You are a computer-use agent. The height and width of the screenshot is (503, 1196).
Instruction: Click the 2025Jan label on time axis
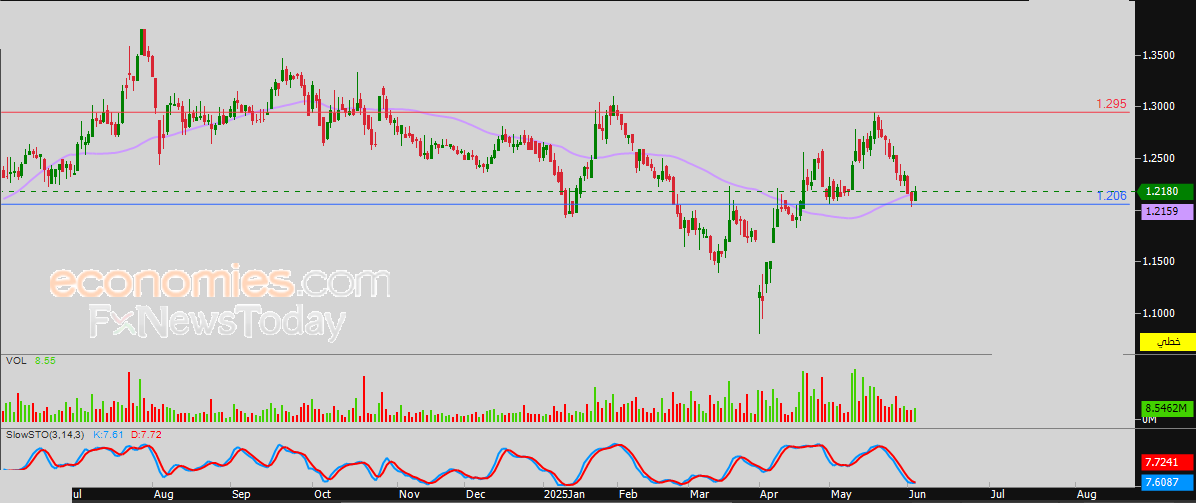point(562,495)
